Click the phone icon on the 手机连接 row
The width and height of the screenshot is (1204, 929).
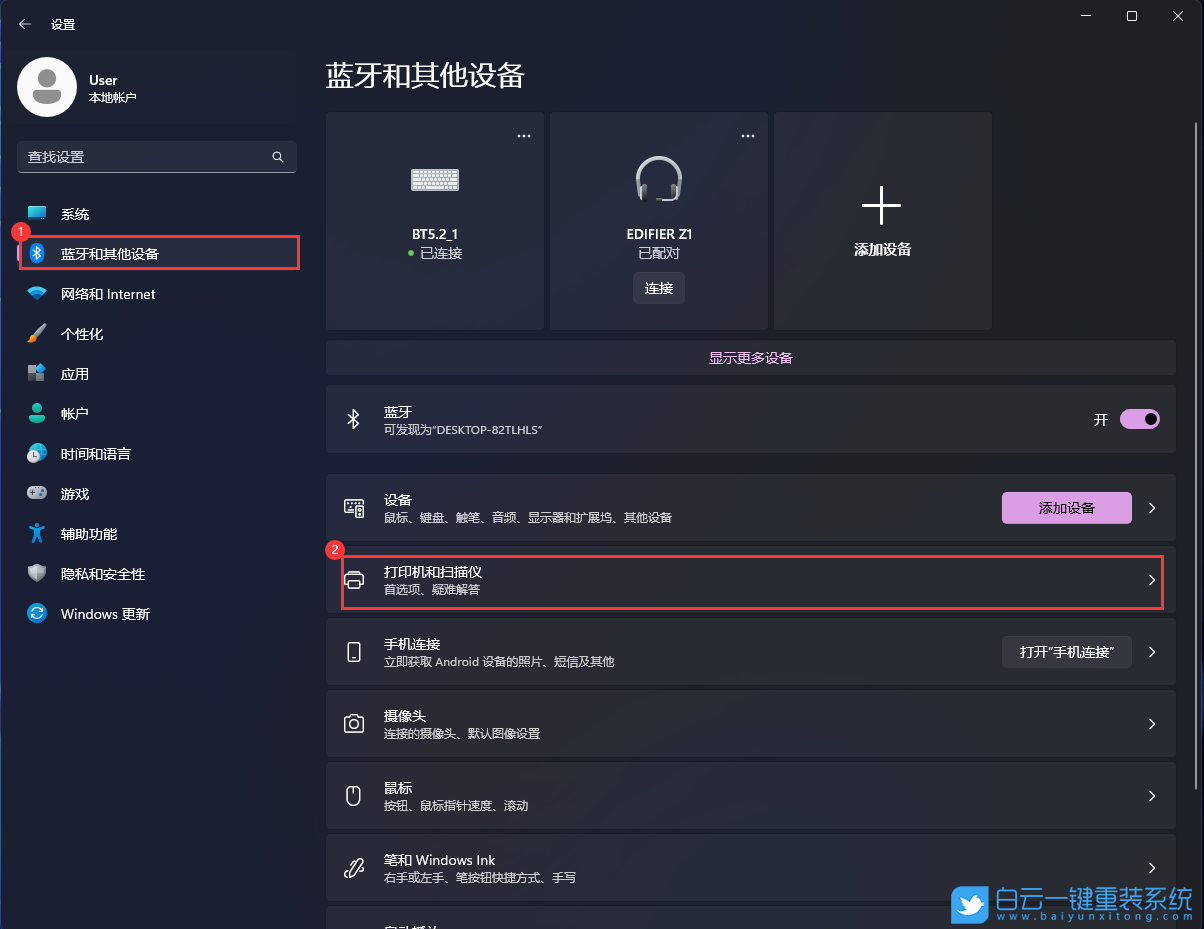coord(354,651)
